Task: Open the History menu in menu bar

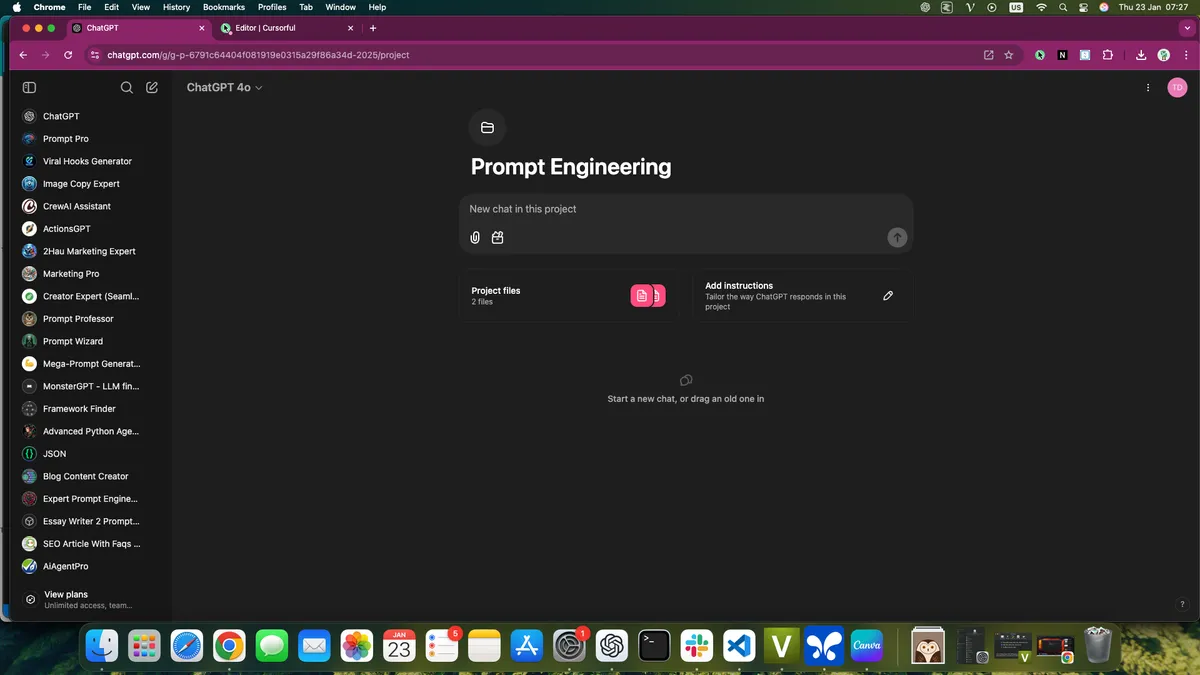Action: click(x=176, y=7)
